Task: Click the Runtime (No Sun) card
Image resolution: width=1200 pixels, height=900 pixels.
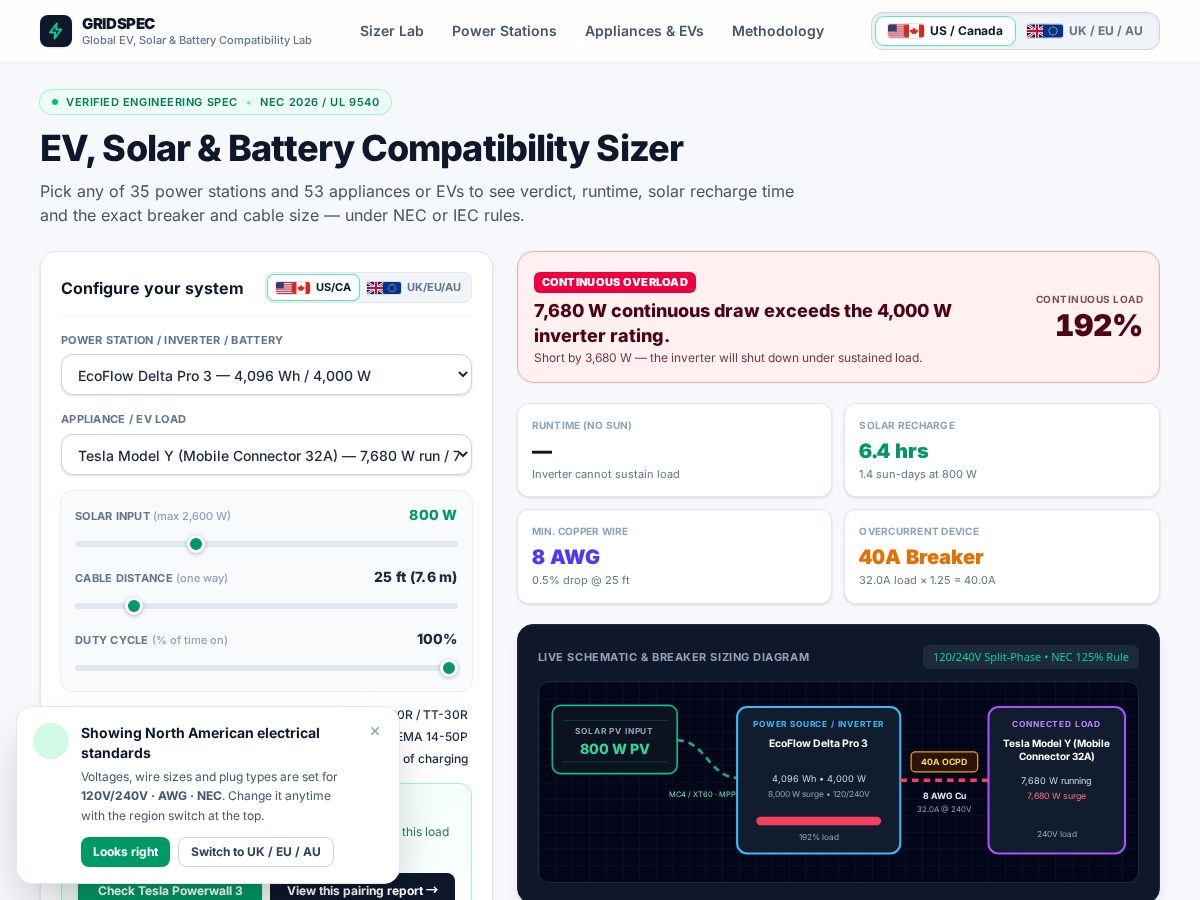Action: (x=674, y=450)
